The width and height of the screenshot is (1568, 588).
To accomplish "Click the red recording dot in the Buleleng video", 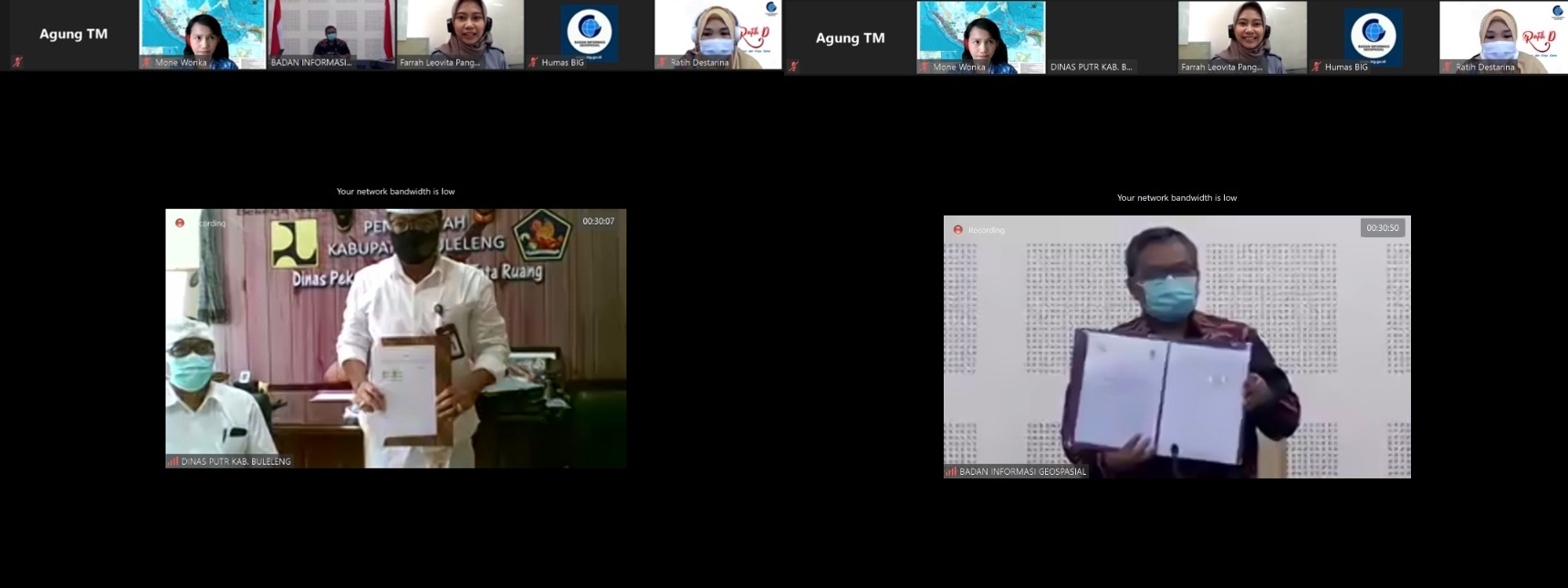I will click(180, 223).
